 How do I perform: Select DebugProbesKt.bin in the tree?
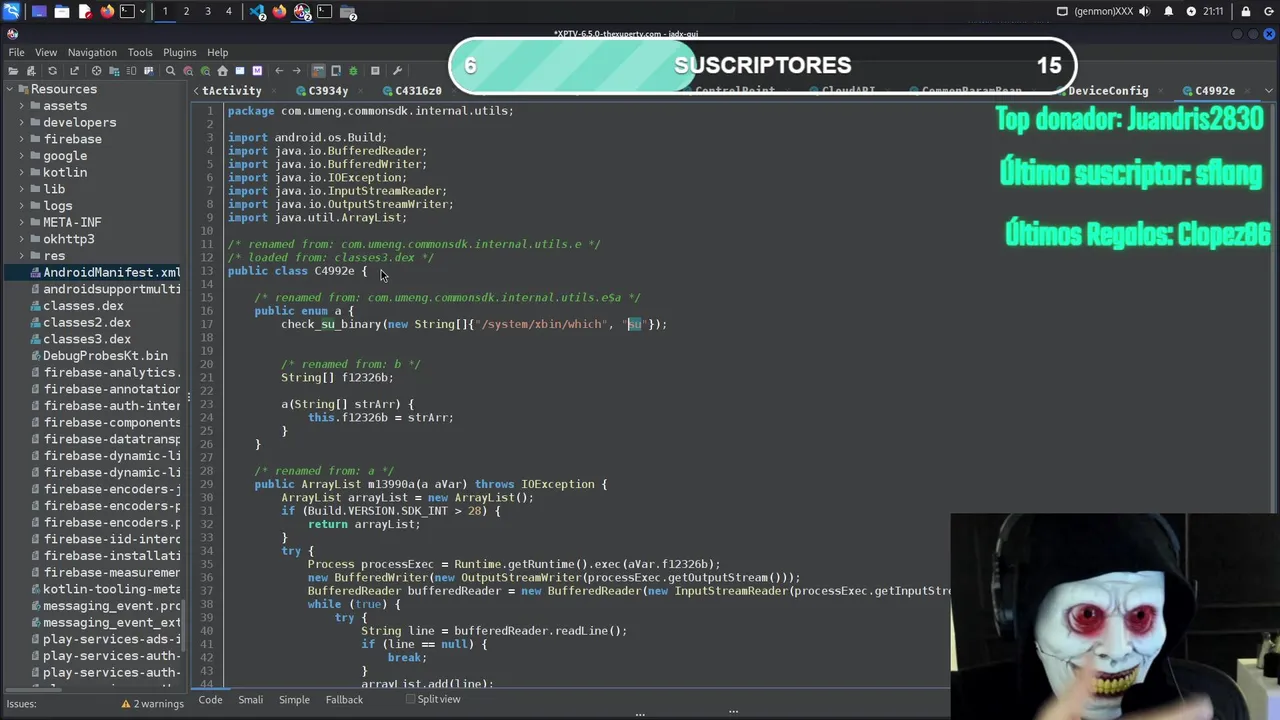pyautogui.click(x=104, y=356)
